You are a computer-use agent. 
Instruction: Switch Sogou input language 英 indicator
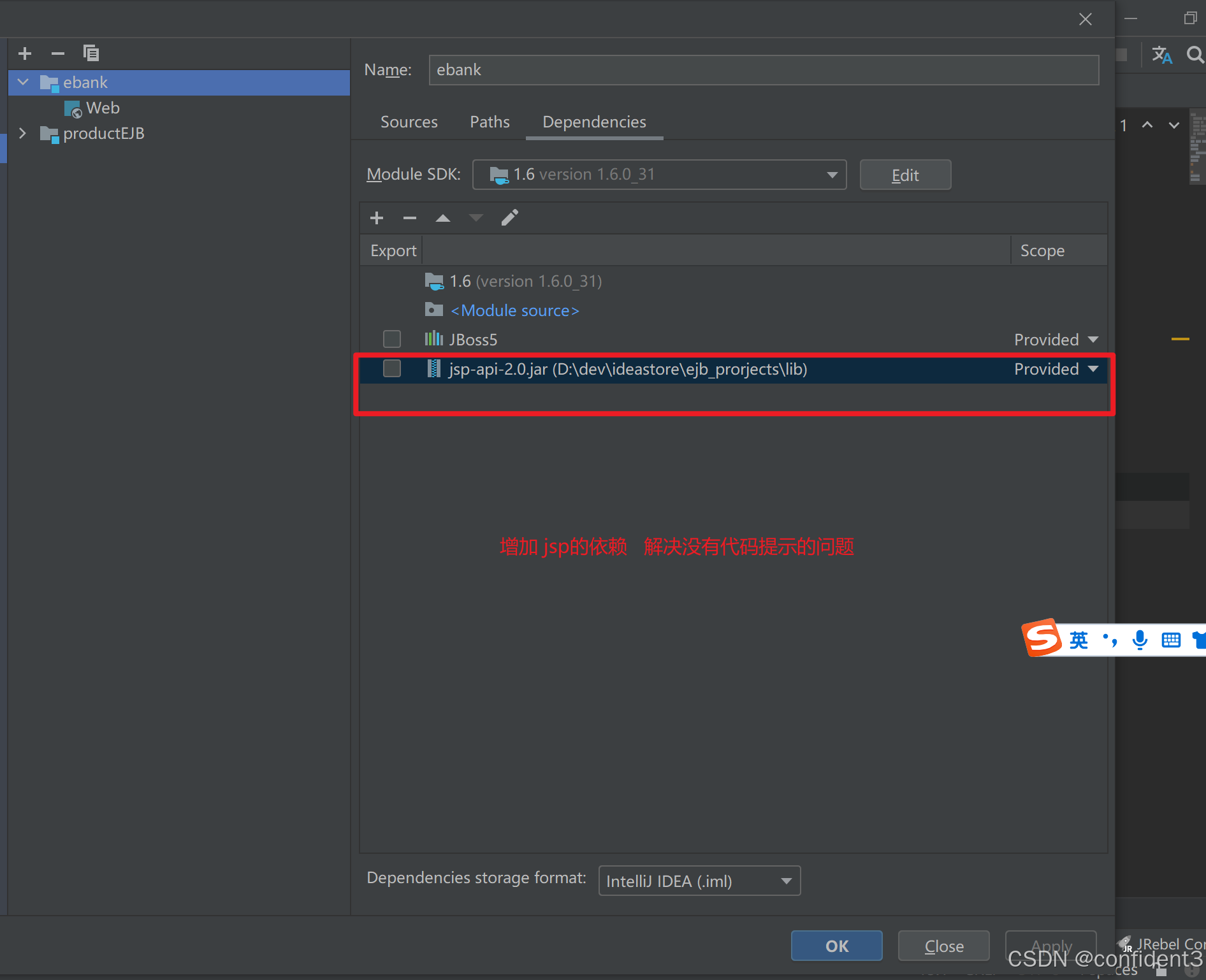pos(1079,640)
